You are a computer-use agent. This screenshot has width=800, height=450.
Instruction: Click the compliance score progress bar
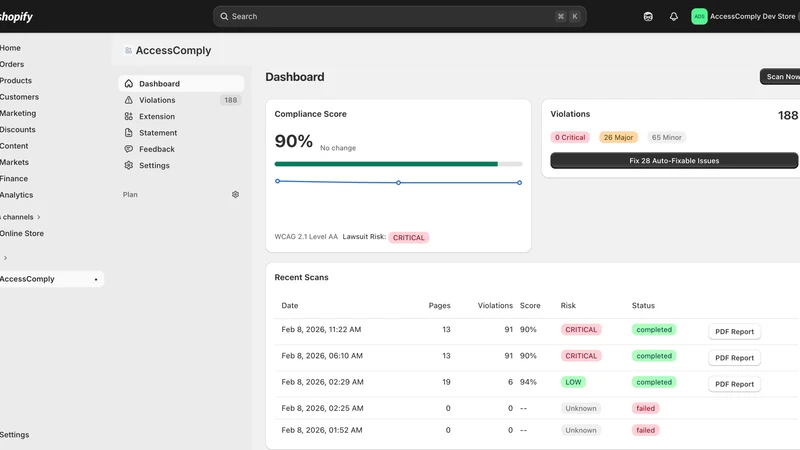pyautogui.click(x=398, y=164)
